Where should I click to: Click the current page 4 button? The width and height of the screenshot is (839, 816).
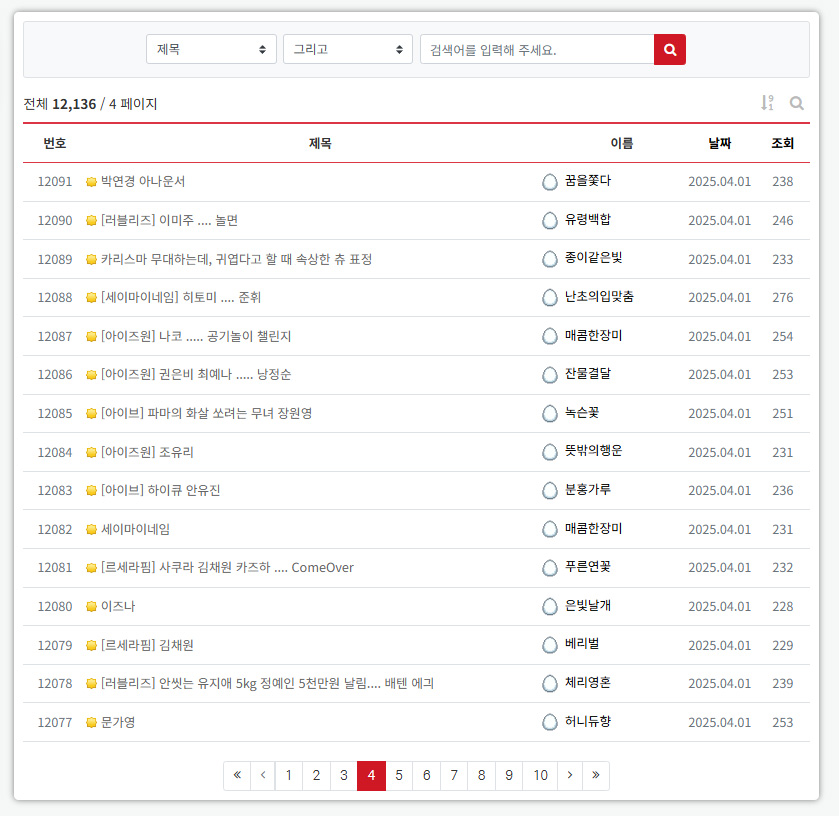click(371, 775)
